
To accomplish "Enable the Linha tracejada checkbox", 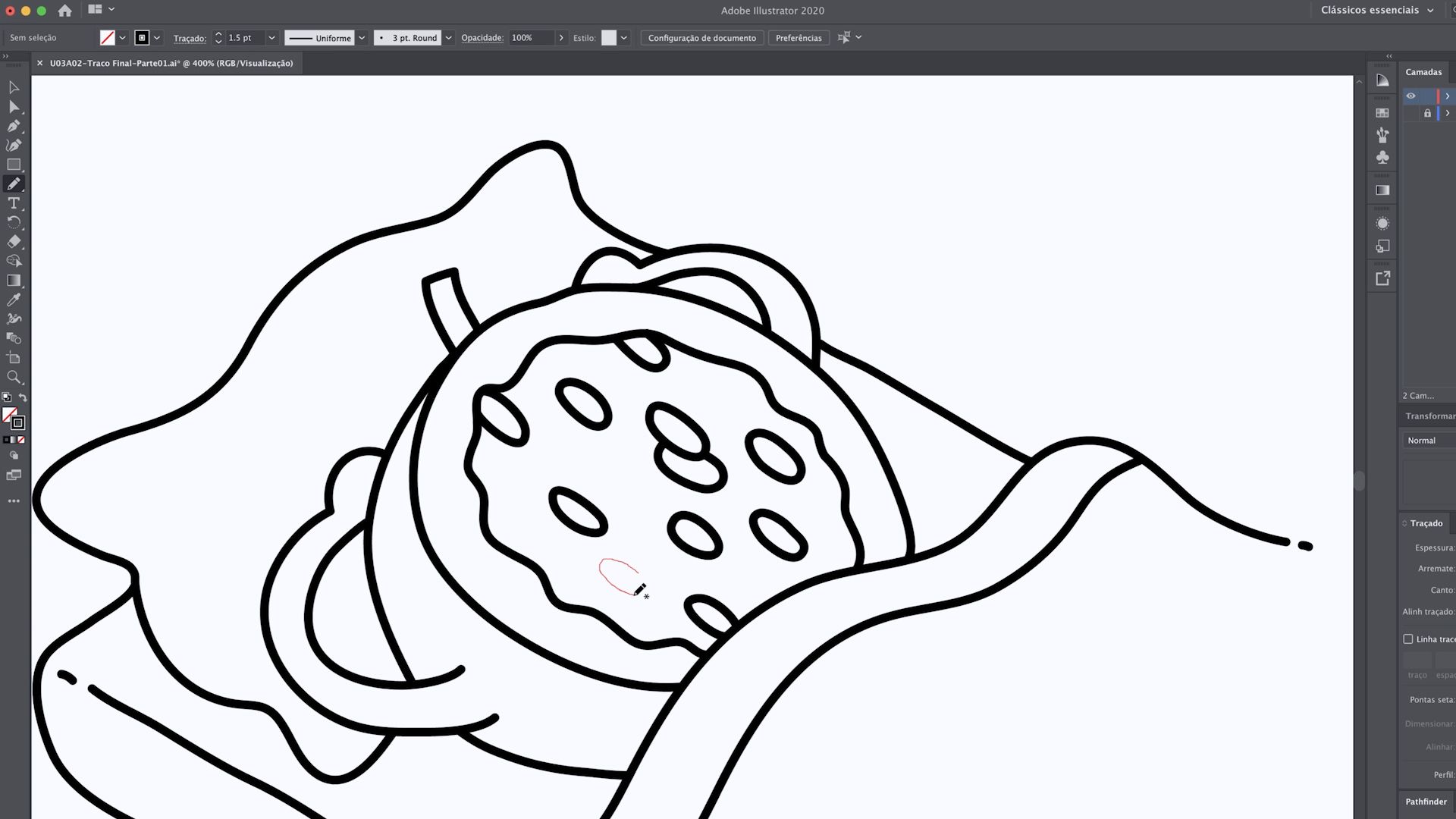I will point(1408,639).
